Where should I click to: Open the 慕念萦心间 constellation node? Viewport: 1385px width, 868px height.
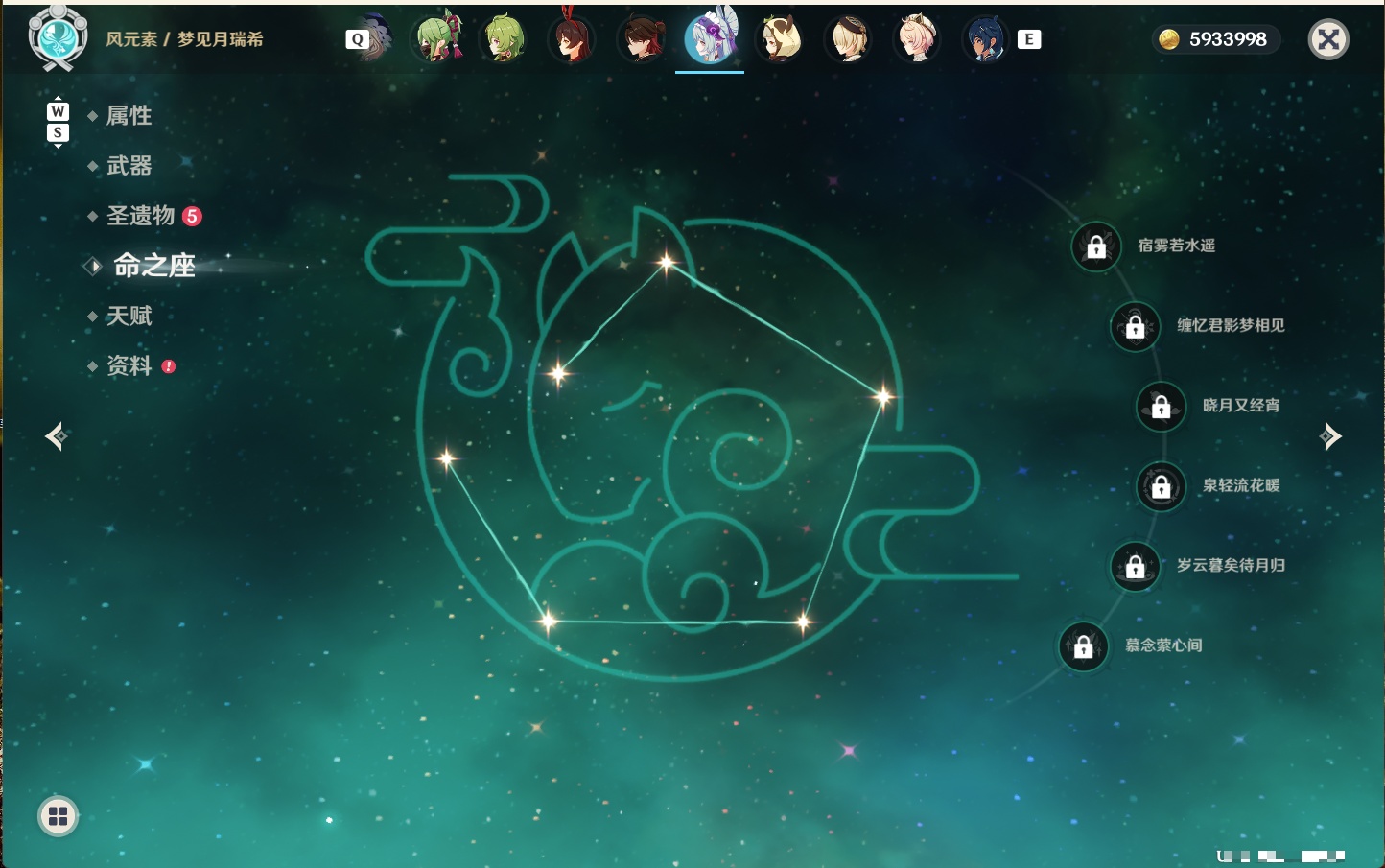click(x=1084, y=646)
